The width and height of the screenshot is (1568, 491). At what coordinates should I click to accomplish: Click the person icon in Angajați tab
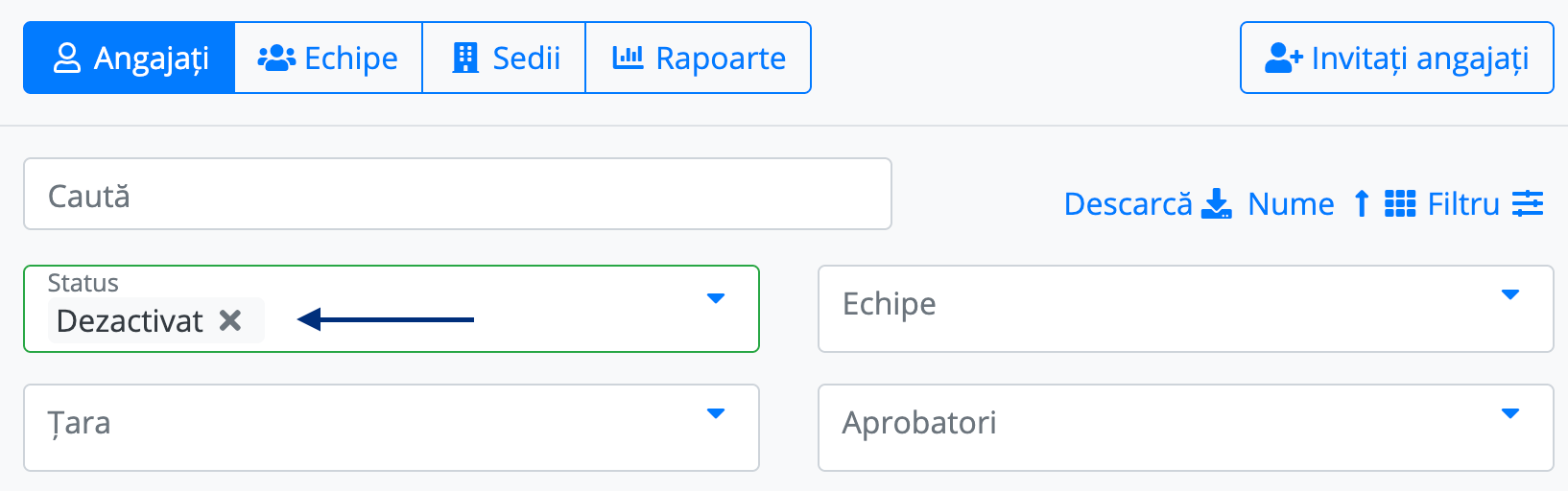pyautogui.click(x=67, y=58)
